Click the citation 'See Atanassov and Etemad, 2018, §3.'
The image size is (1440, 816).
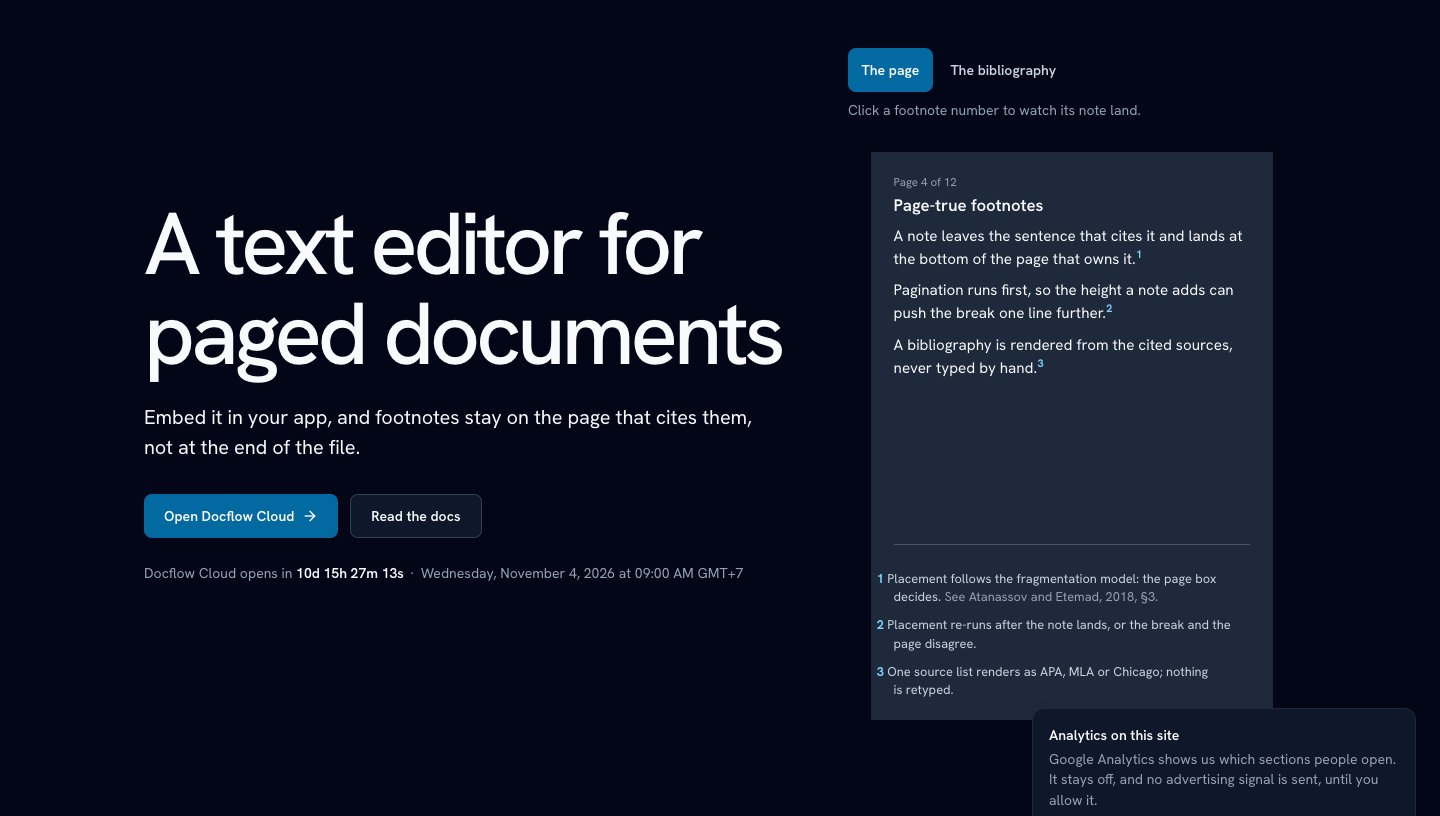tap(1051, 597)
